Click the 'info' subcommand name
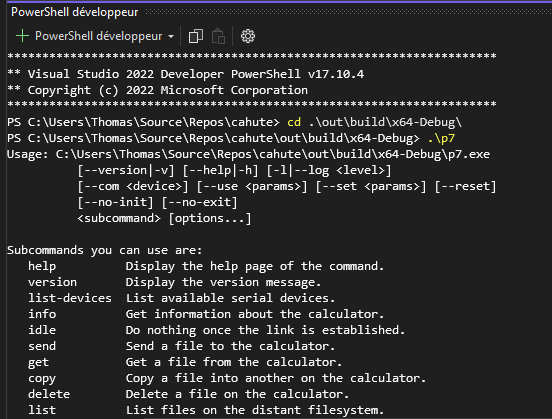552x419 pixels. (x=42, y=314)
